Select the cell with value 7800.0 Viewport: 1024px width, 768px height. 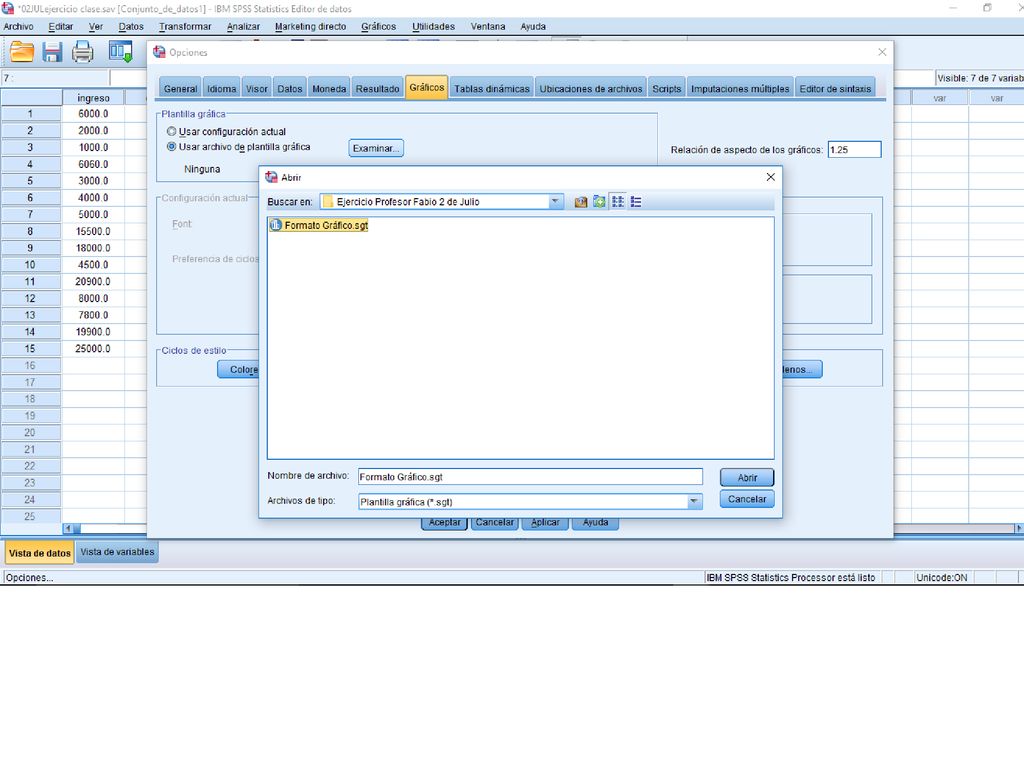click(93, 315)
